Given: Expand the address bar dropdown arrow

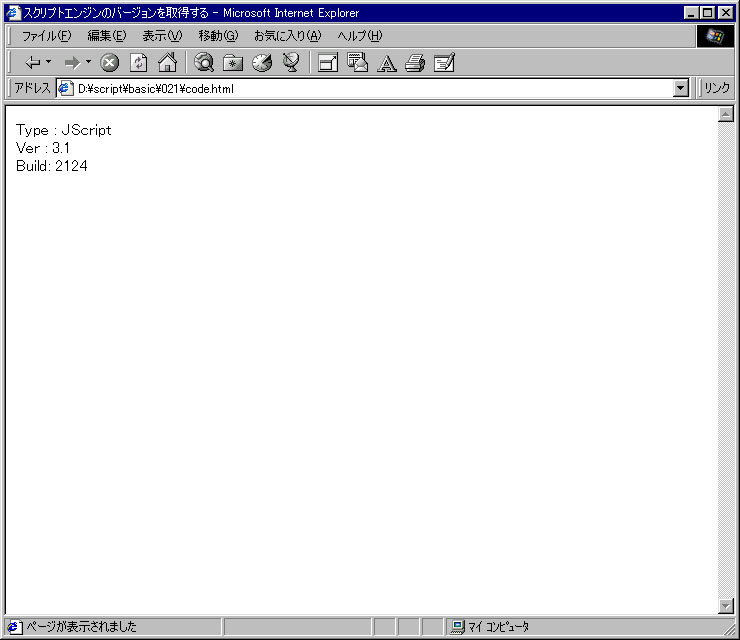Looking at the screenshot, I should click(x=681, y=88).
